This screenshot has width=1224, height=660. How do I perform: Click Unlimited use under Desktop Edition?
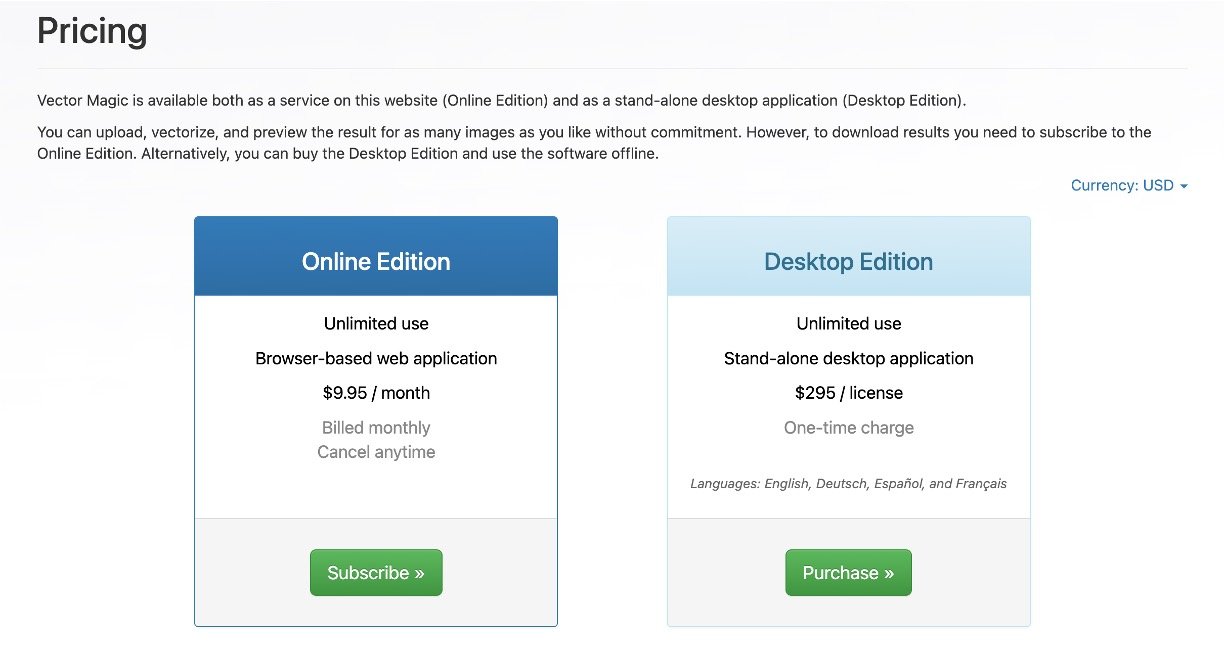pos(848,324)
